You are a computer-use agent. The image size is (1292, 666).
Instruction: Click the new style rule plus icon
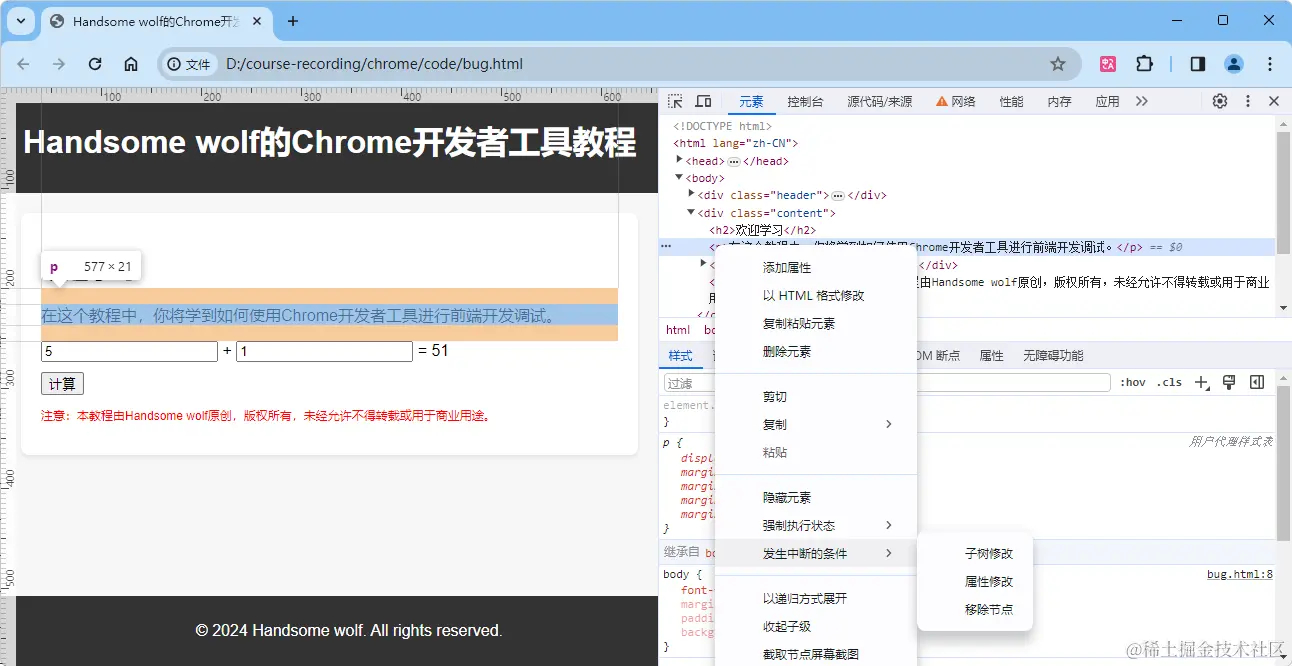click(x=1203, y=382)
